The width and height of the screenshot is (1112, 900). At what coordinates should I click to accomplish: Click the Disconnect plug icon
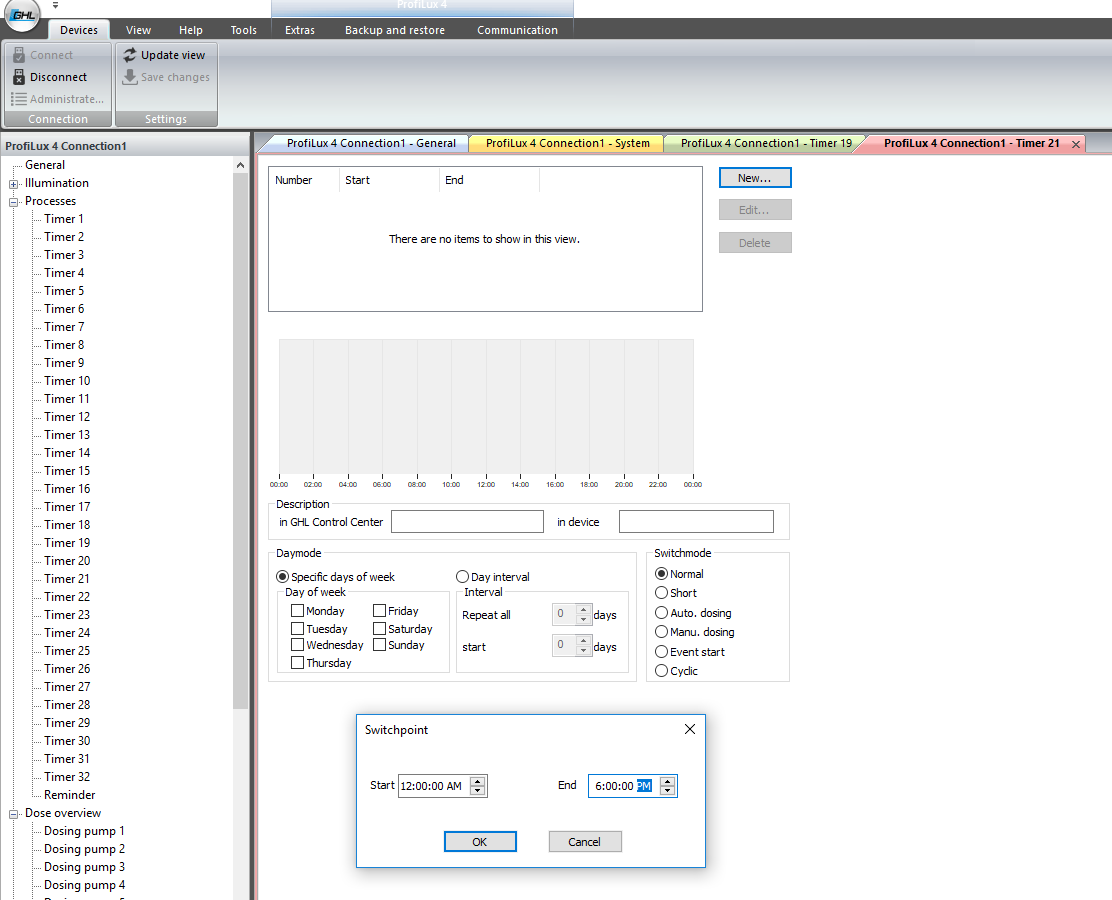(19, 77)
